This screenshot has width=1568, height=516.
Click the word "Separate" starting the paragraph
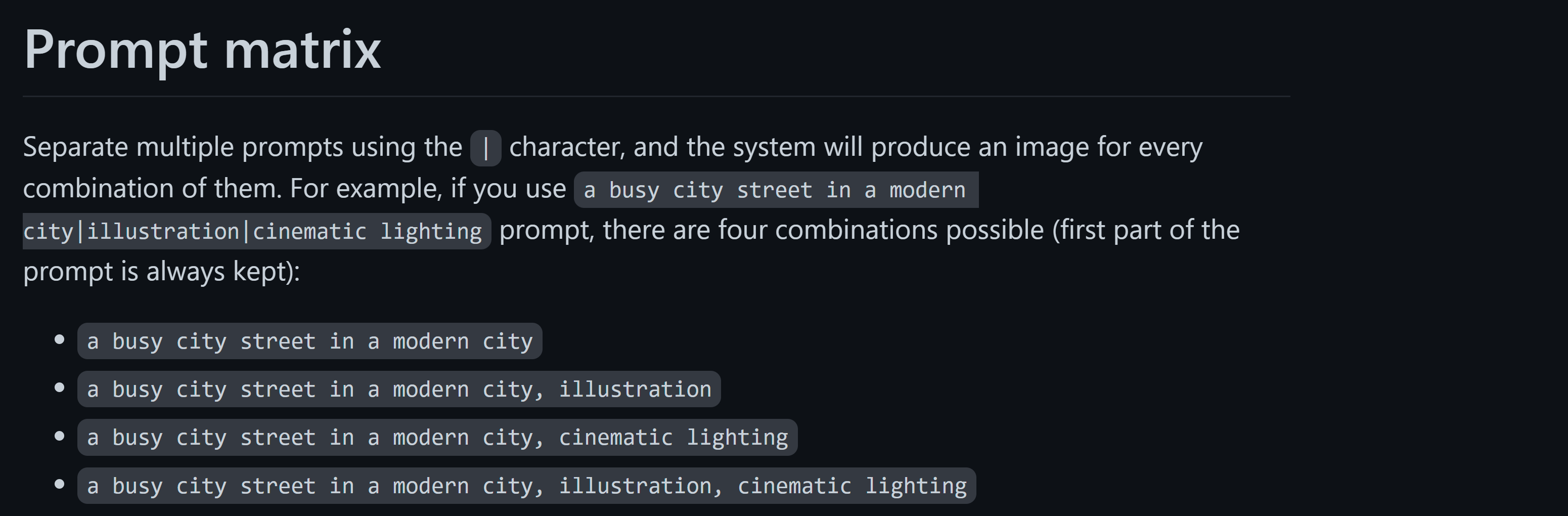click(x=75, y=147)
